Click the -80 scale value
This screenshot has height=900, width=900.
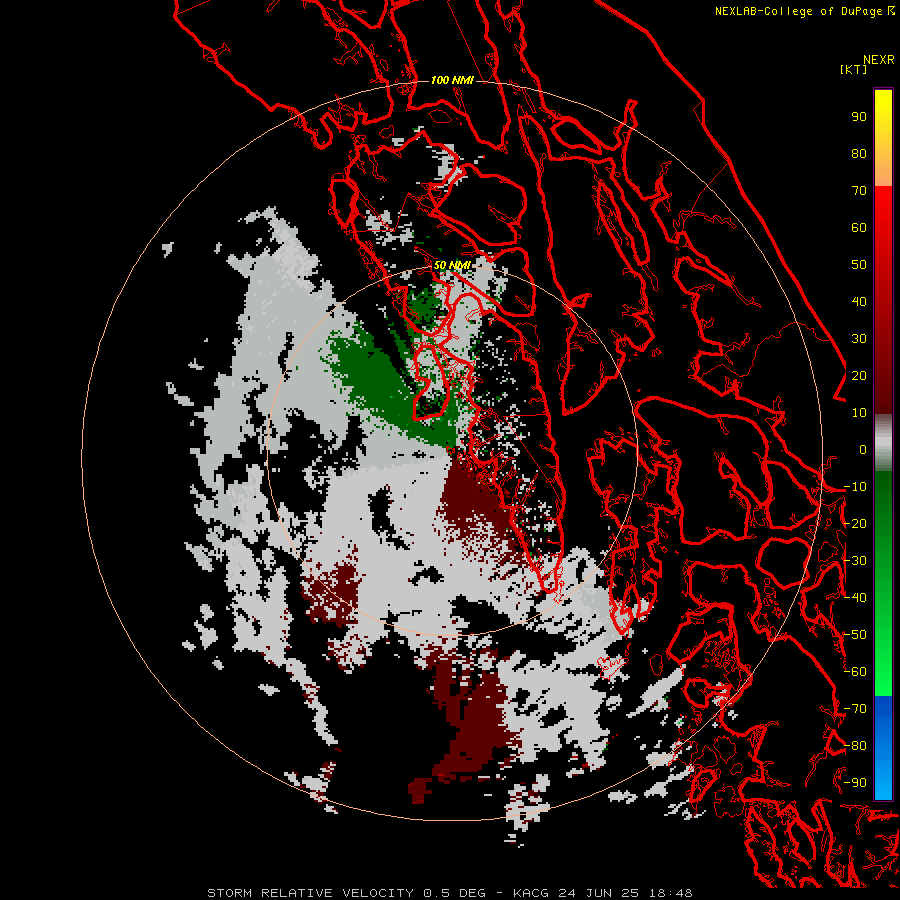point(855,746)
